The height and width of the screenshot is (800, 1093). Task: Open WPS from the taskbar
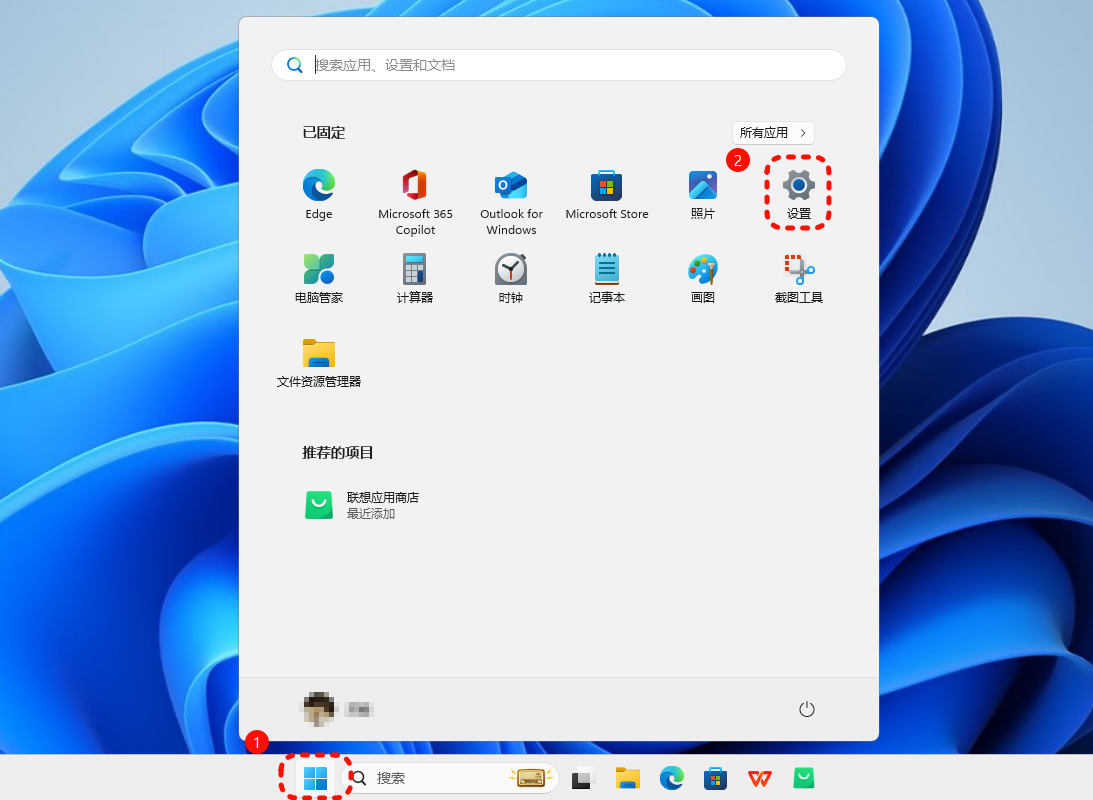coord(759,777)
